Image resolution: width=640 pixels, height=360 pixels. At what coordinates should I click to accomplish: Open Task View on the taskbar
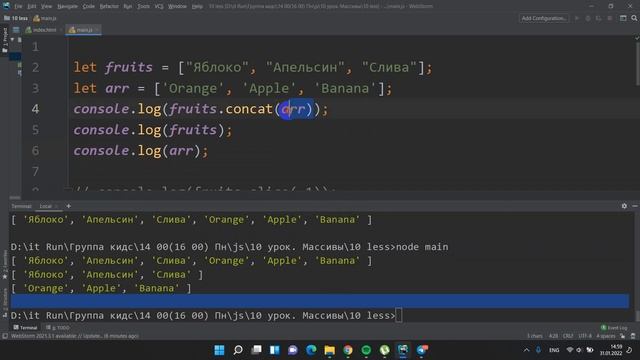click(x=256, y=350)
